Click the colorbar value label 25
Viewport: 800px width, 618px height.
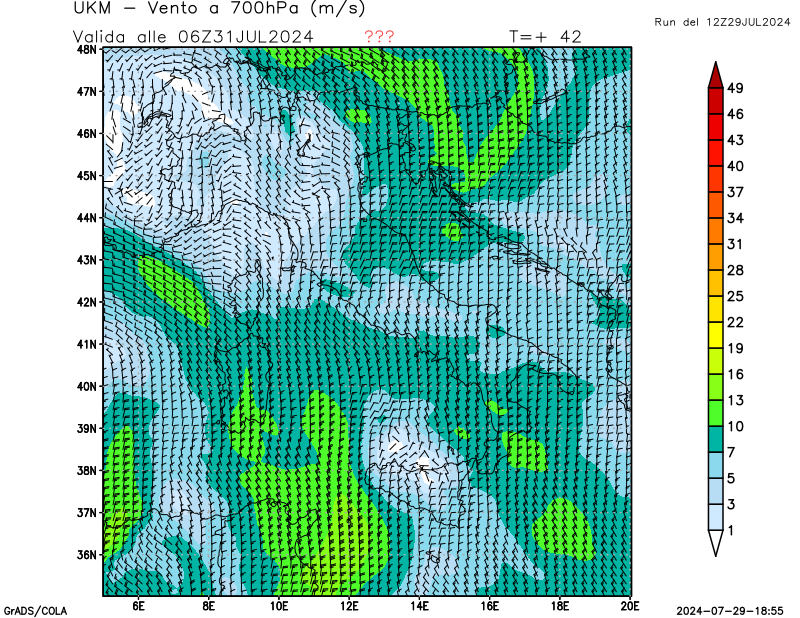(735, 296)
